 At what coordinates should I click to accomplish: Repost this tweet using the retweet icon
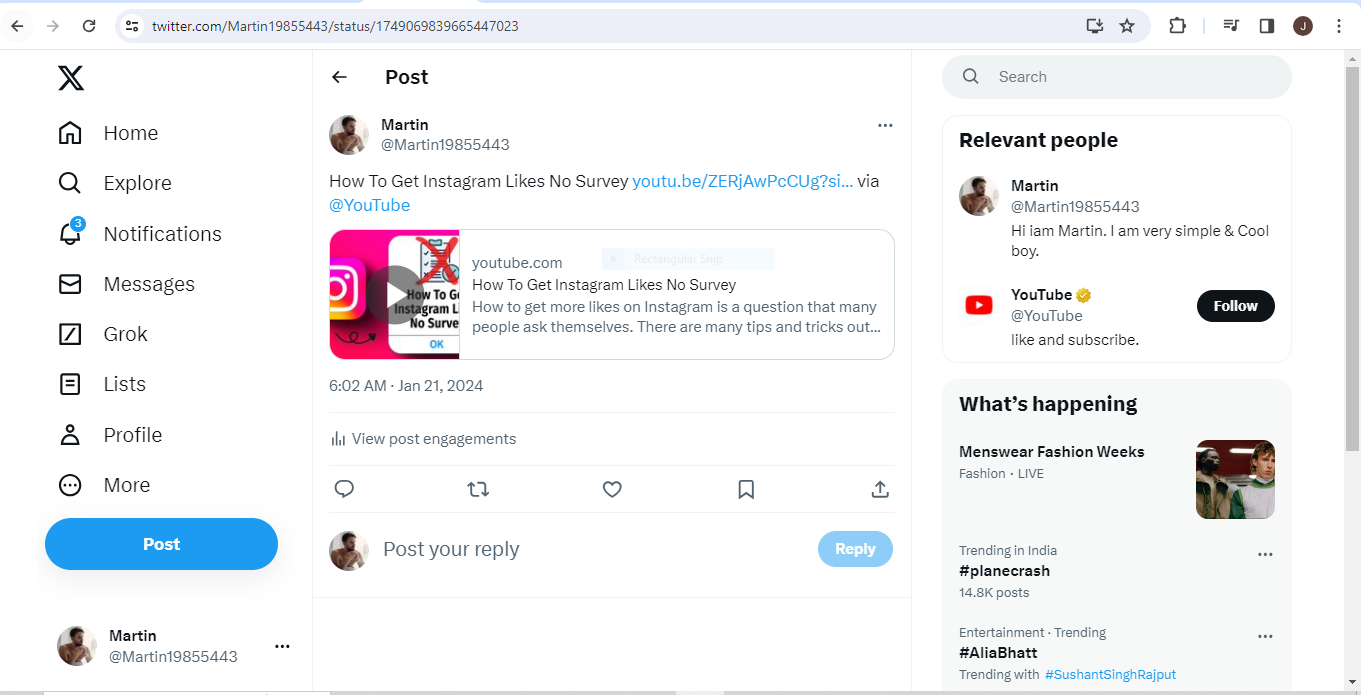tap(478, 489)
